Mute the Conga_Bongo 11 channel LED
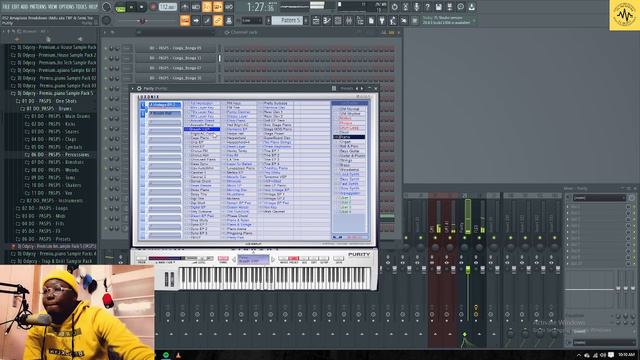The height and width of the screenshot is (360, 640). pyautogui.click(x=105, y=58)
